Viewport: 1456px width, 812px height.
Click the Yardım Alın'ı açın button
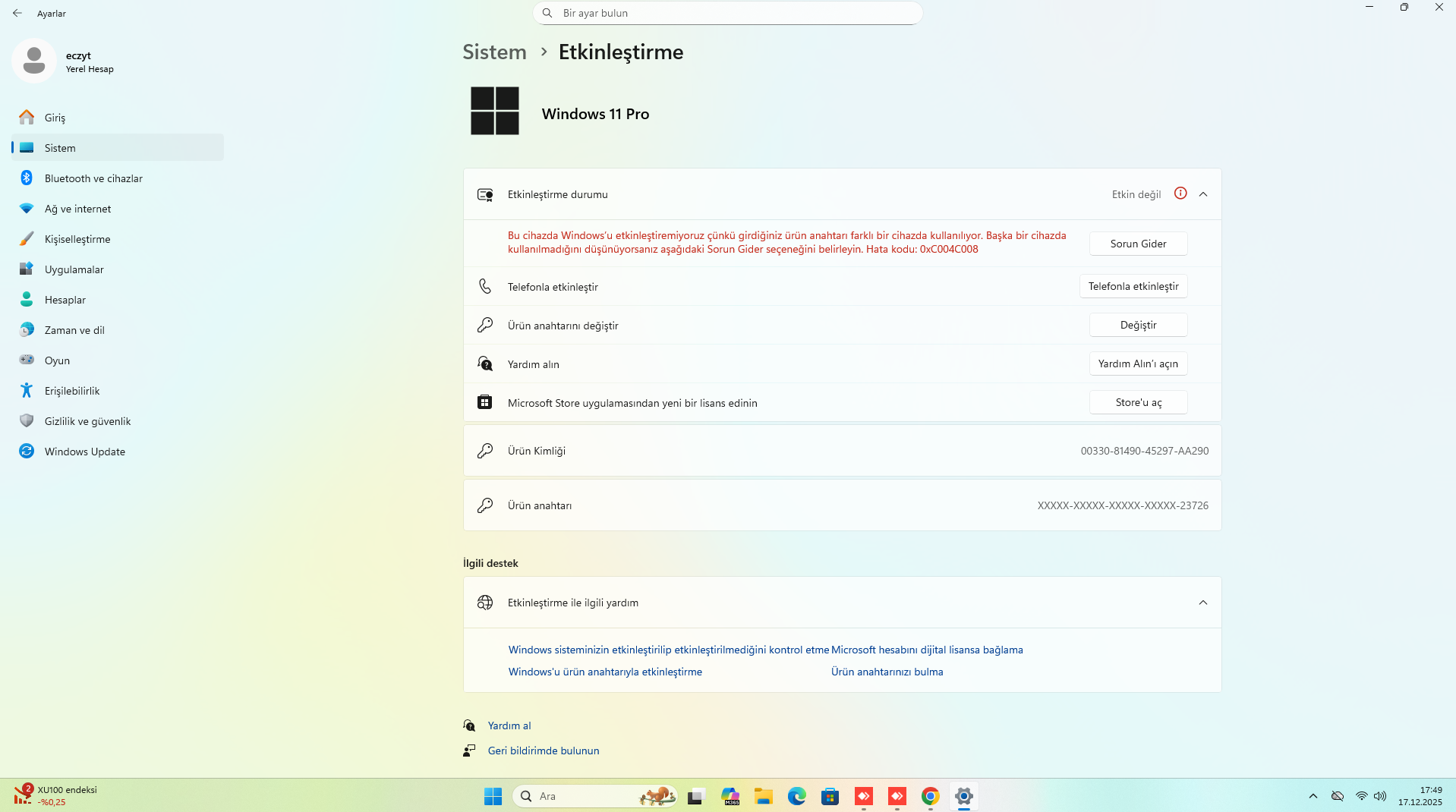[x=1138, y=364]
